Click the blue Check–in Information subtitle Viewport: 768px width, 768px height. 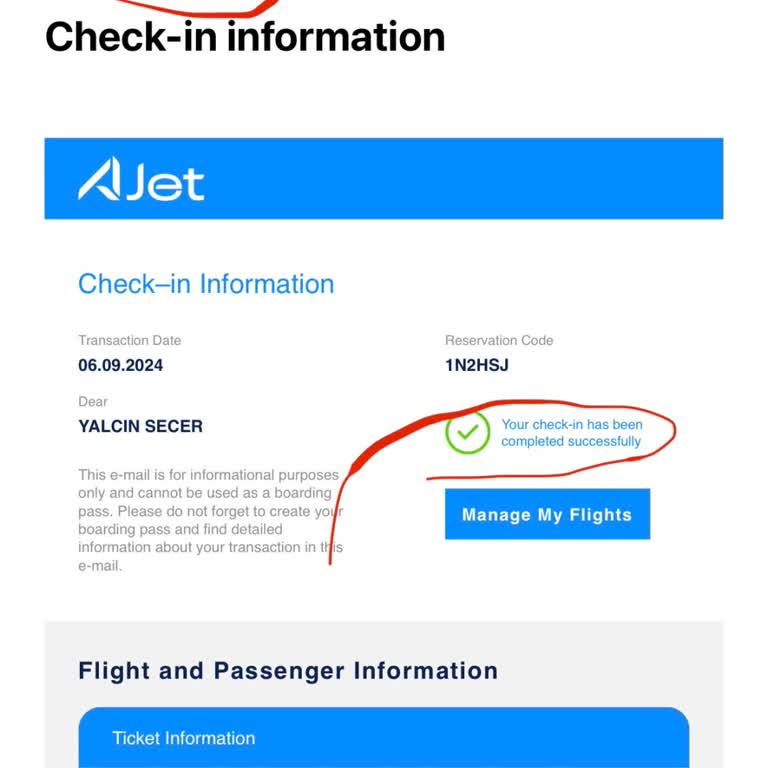point(206,284)
